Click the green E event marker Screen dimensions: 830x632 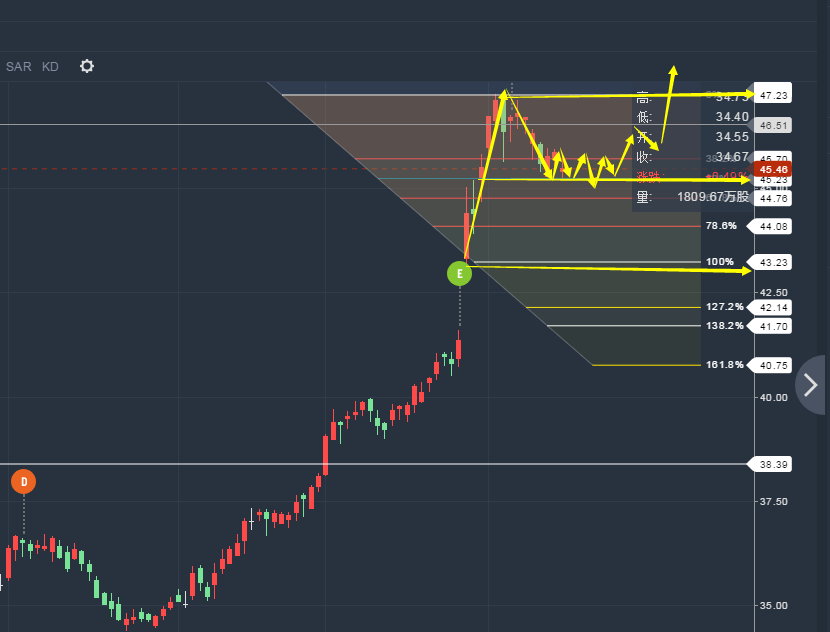click(459, 274)
